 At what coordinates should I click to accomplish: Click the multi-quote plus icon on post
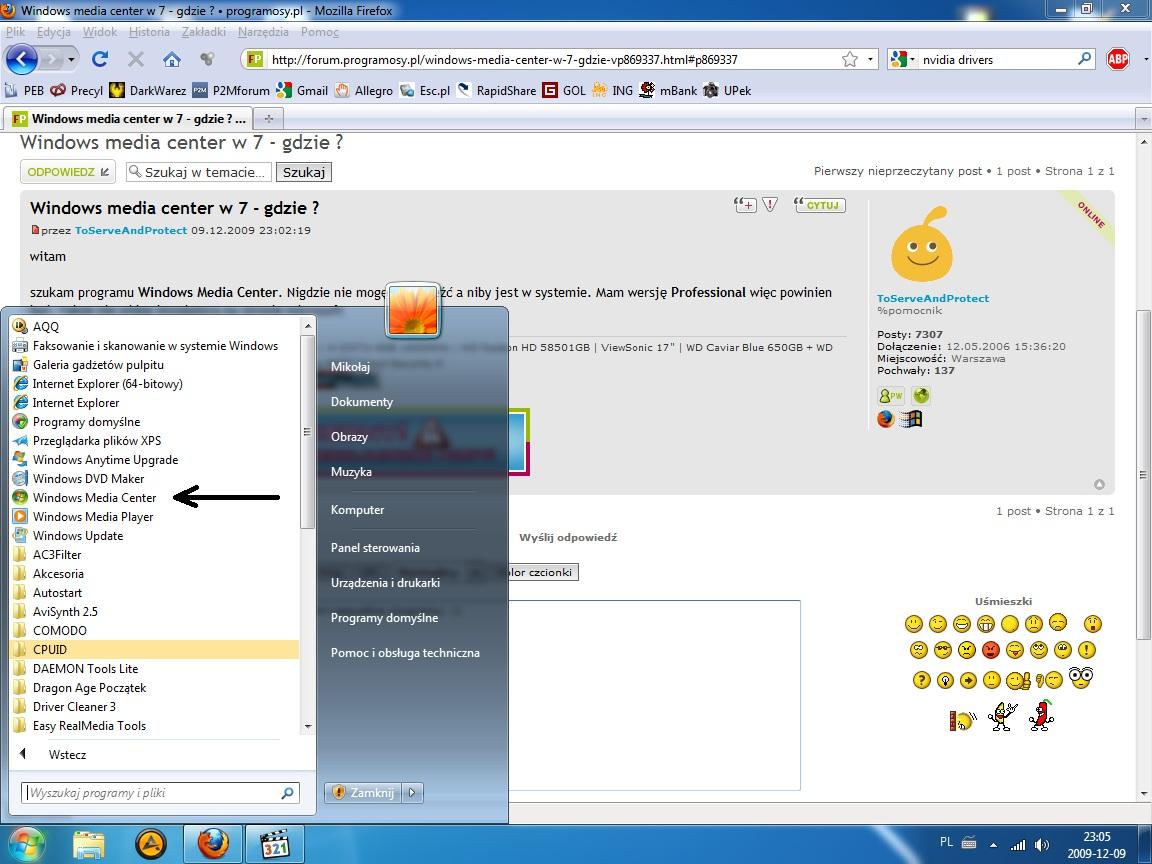point(745,204)
